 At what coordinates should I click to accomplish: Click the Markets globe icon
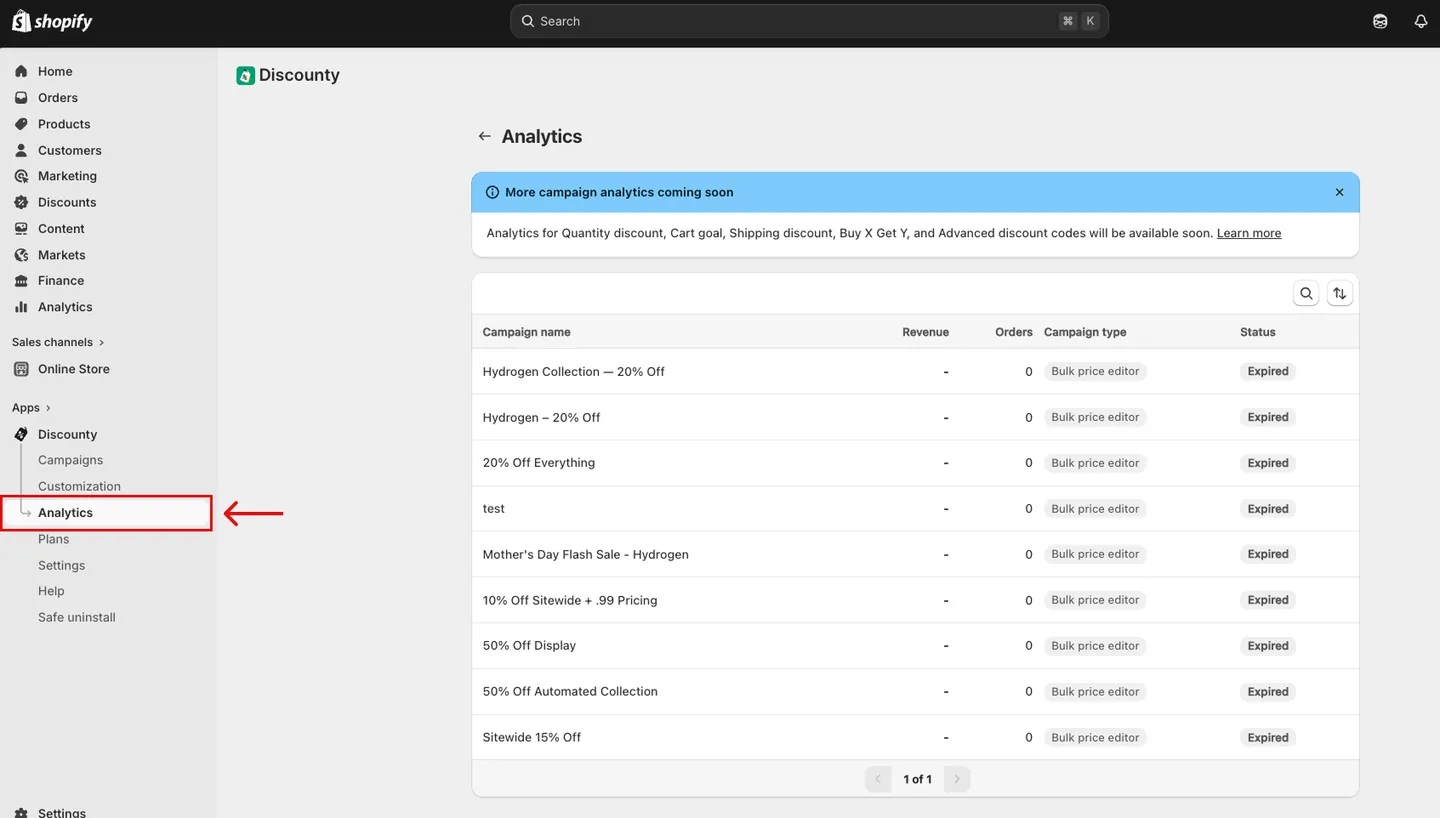click(x=21, y=255)
